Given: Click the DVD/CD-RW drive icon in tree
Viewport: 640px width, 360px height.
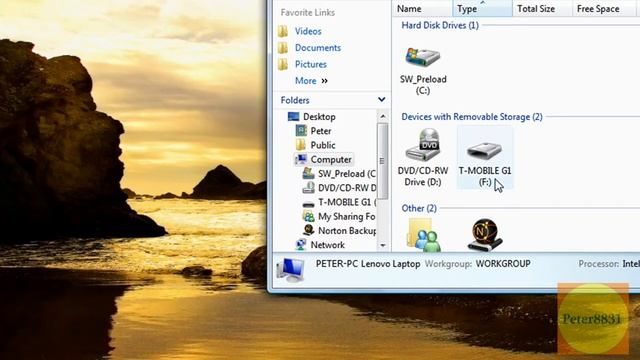Looking at the screenshot, I should (x=309, y=188).
